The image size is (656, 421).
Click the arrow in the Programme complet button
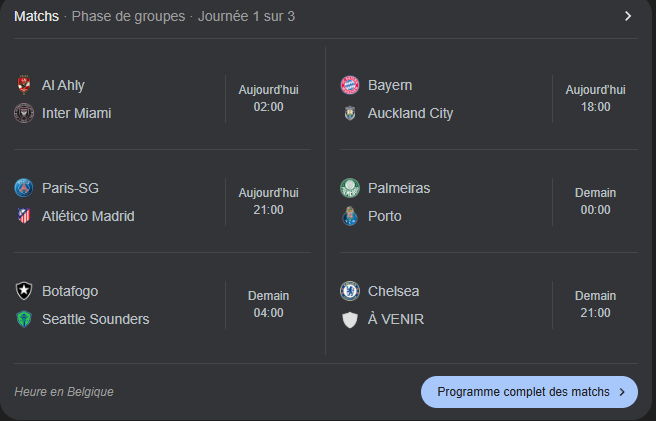622,392
